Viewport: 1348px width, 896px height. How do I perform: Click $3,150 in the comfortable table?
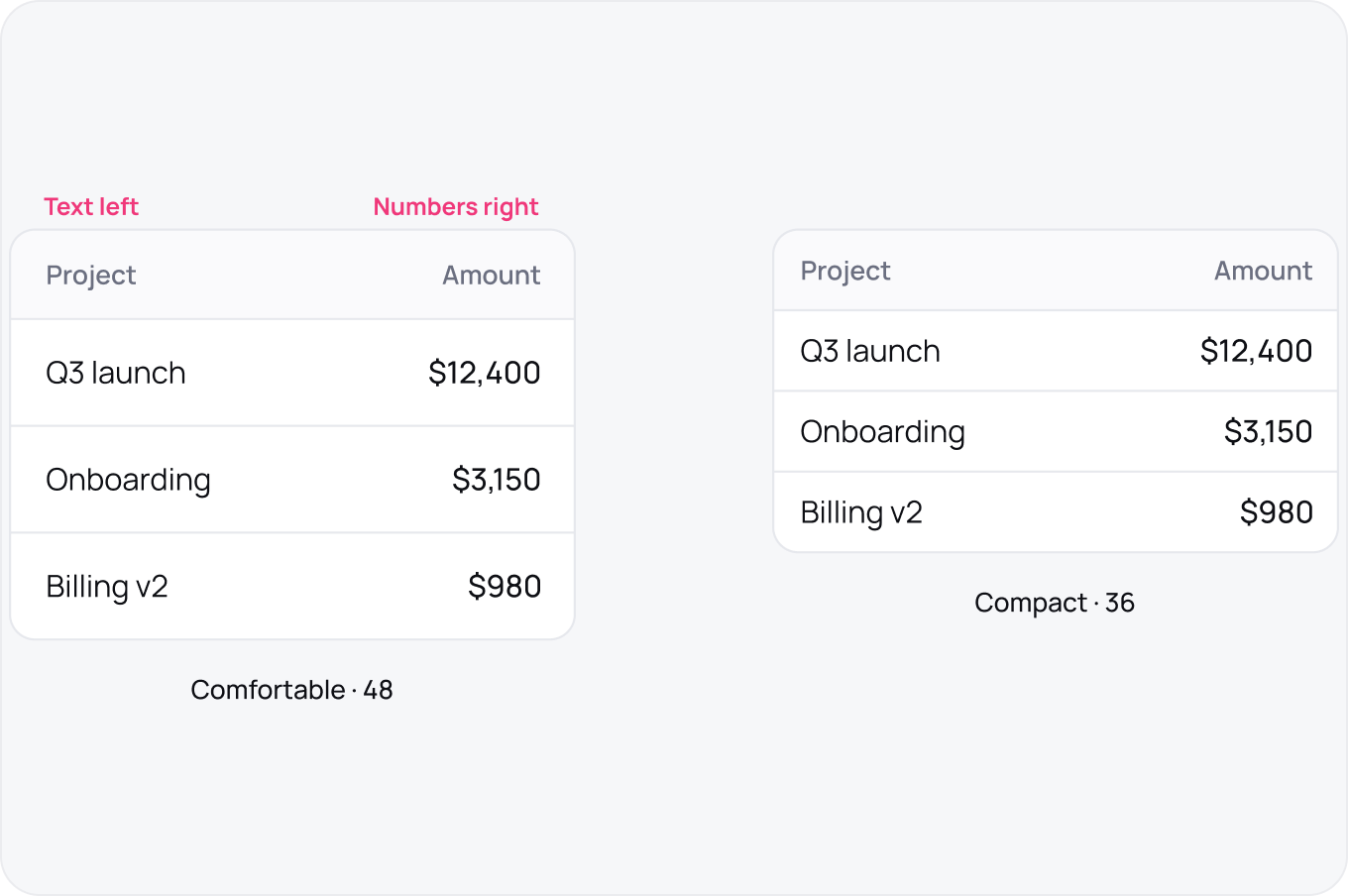tap(497, 480)
